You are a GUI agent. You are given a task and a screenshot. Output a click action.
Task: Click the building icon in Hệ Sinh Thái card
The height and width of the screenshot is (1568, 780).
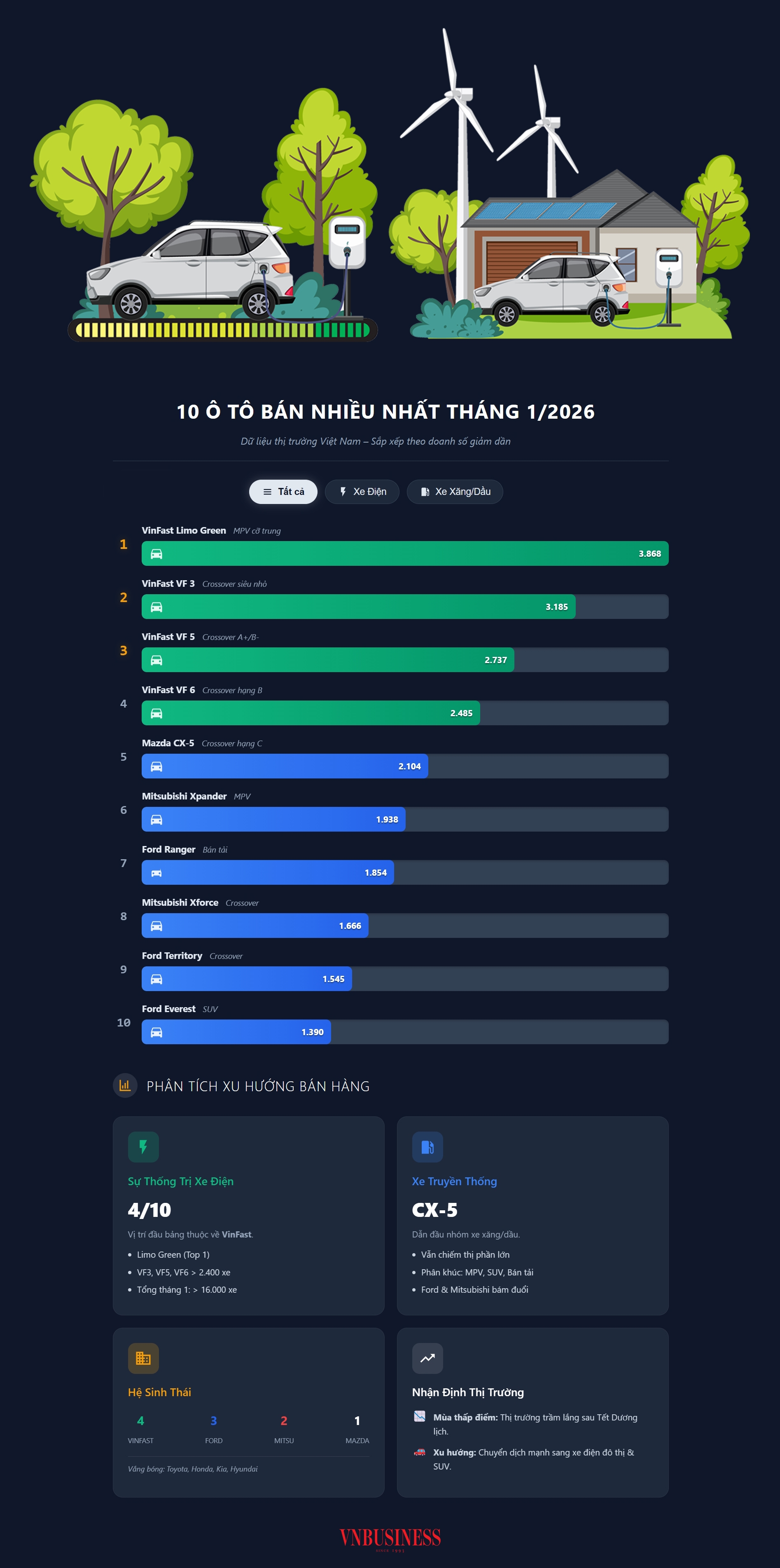pos(143,1358)
